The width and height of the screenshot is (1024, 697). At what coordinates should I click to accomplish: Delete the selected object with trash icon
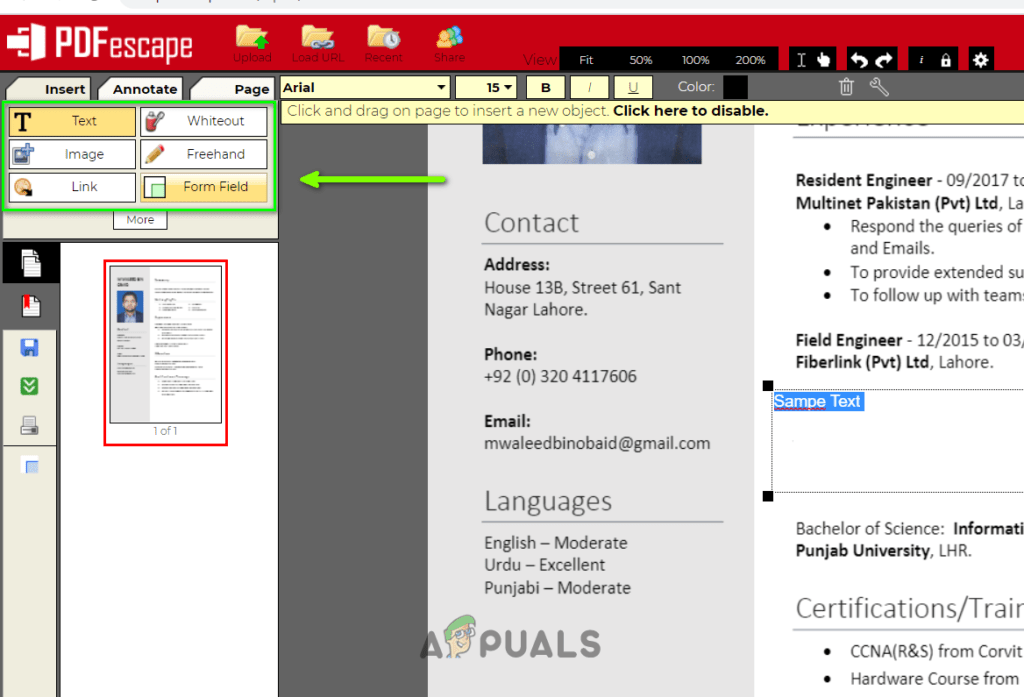coord(846,87)
